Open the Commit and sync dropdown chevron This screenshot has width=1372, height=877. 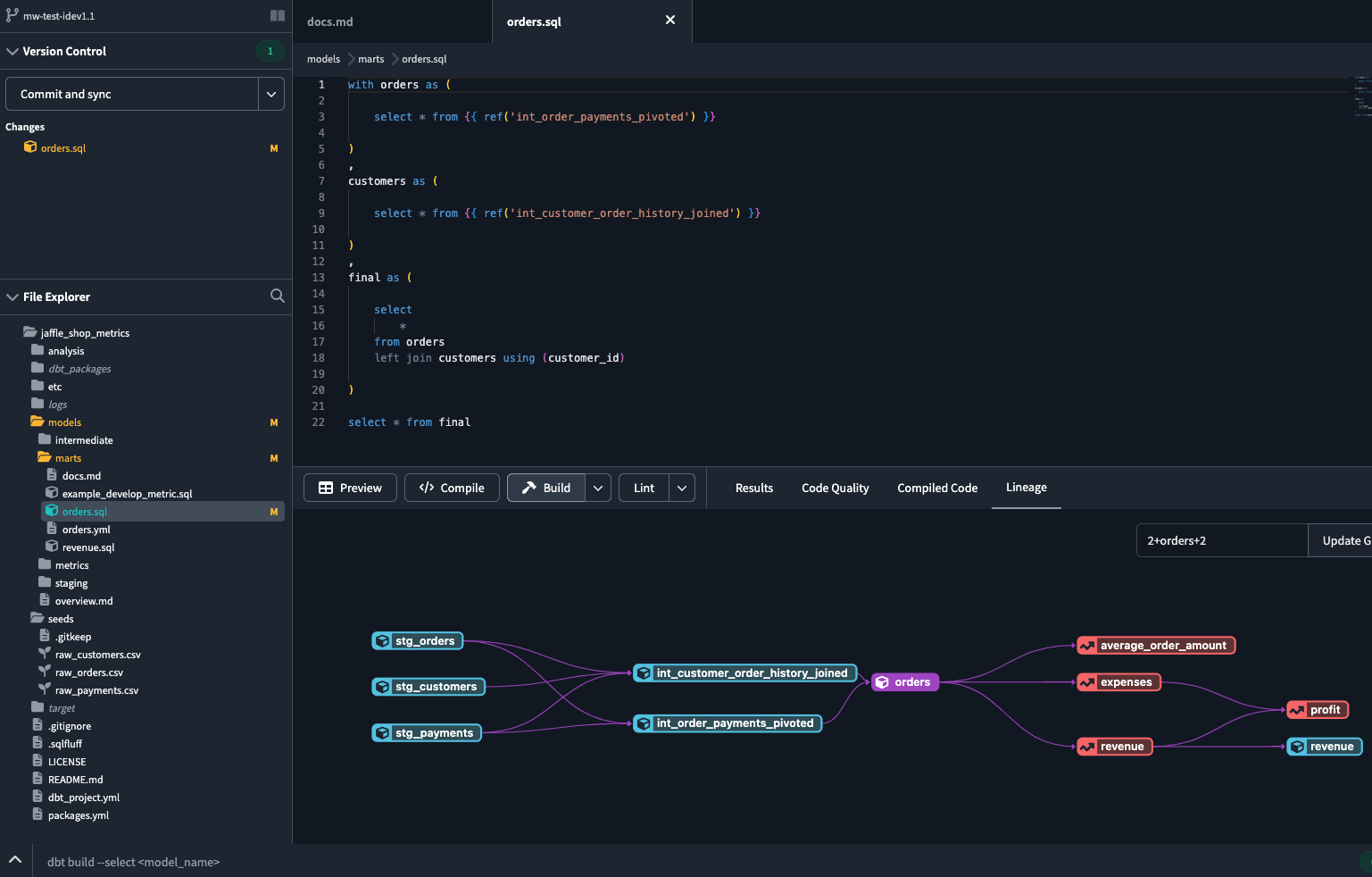271,93
